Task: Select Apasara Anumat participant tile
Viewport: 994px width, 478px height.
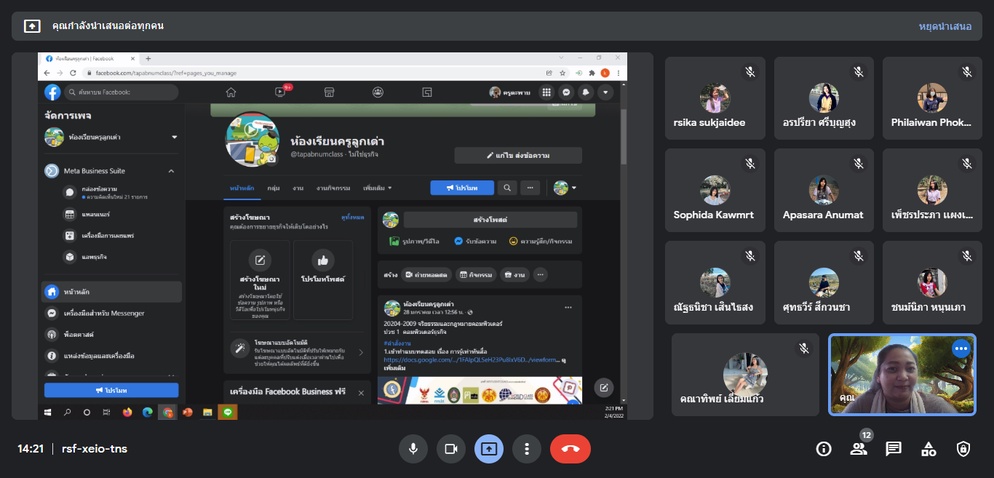Action: click(x=823, y=190)
